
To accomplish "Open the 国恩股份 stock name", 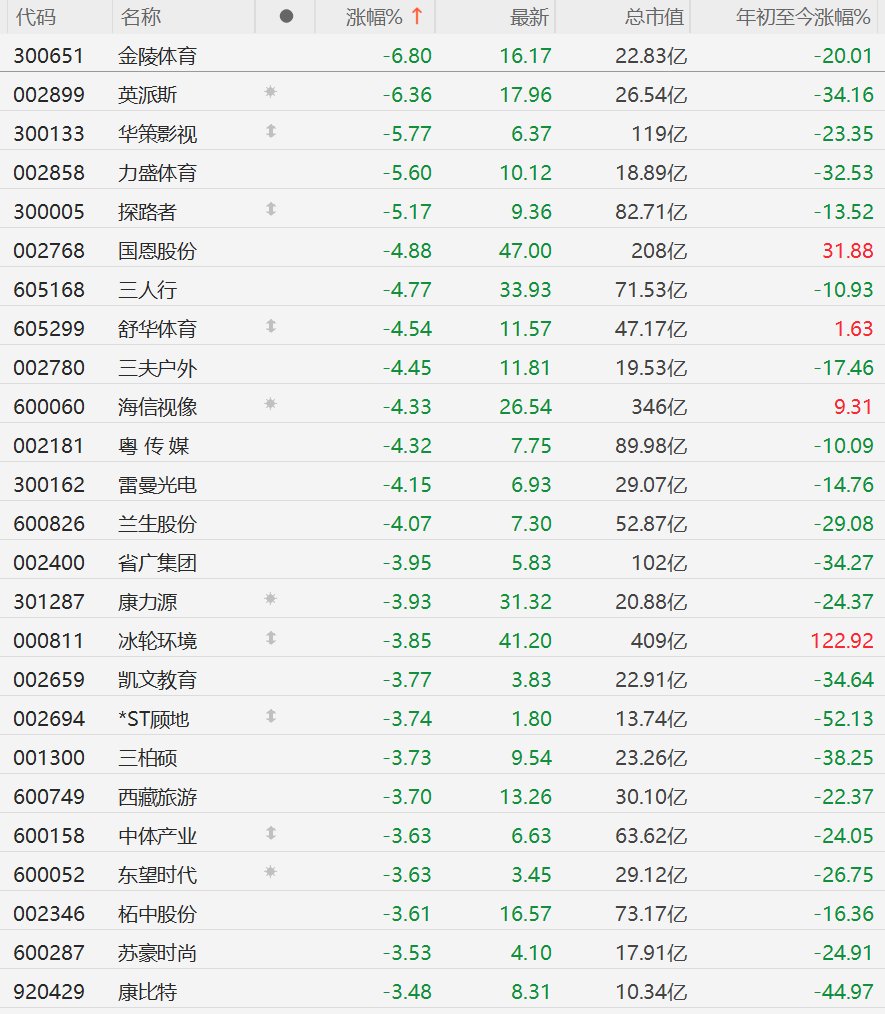I will pos(157,251).
